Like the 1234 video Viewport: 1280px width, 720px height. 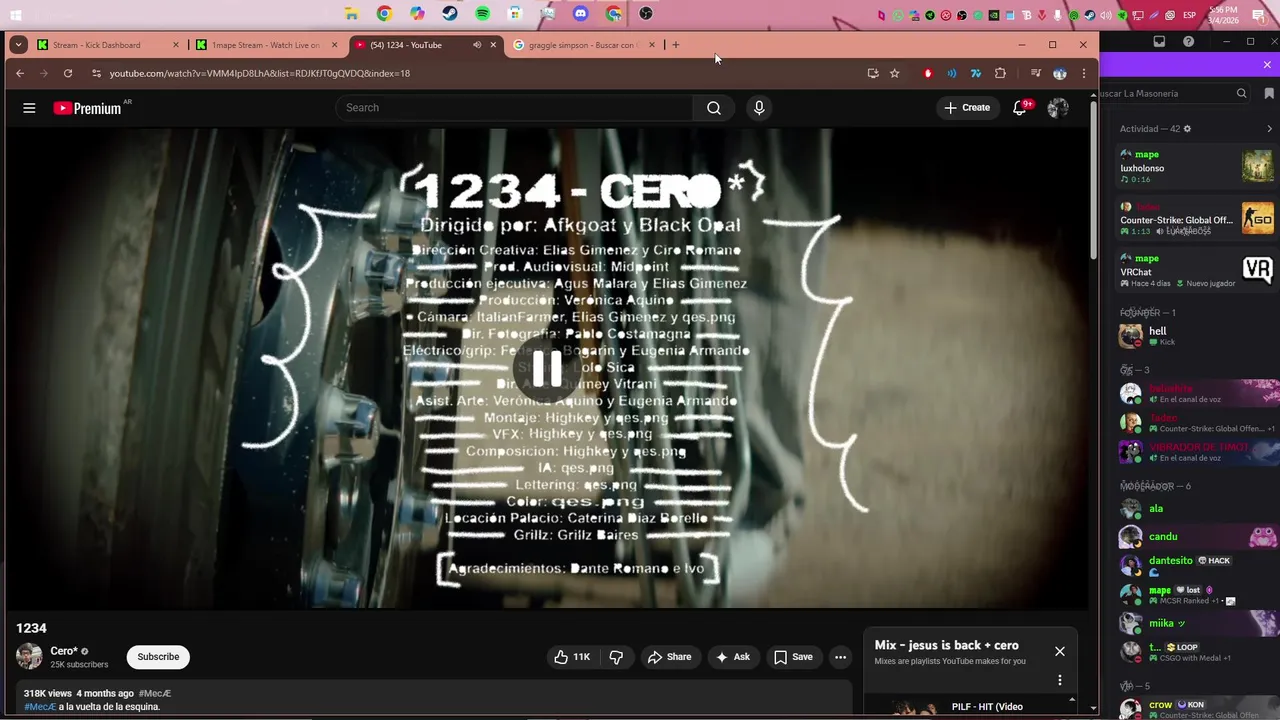pyautogui.click(x=572, y=657)
